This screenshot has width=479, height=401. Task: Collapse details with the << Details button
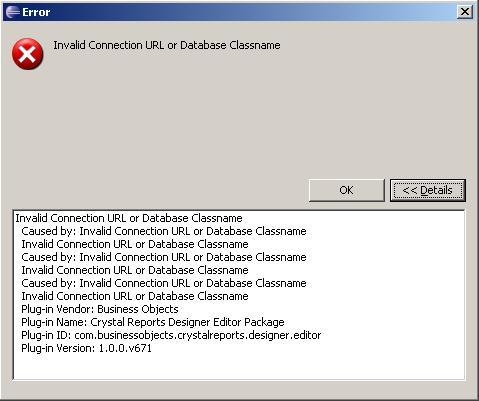428,190
